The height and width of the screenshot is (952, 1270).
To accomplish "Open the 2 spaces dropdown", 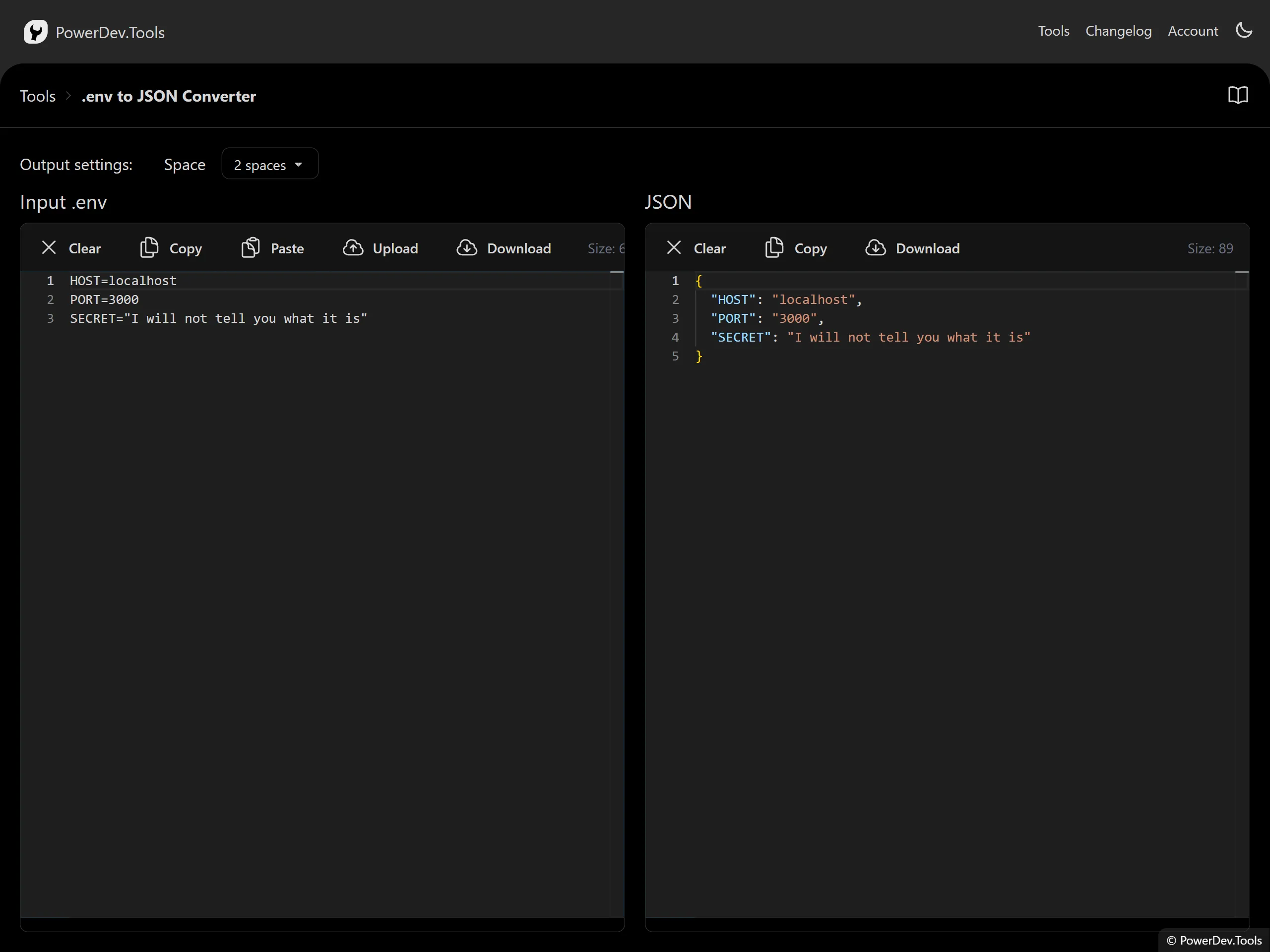I will [x=269, y=165].
